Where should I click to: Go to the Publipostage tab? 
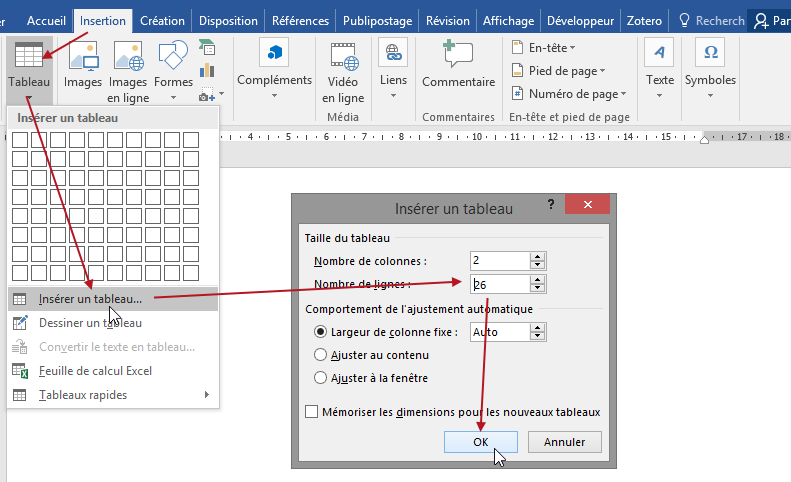pos(377,21)
